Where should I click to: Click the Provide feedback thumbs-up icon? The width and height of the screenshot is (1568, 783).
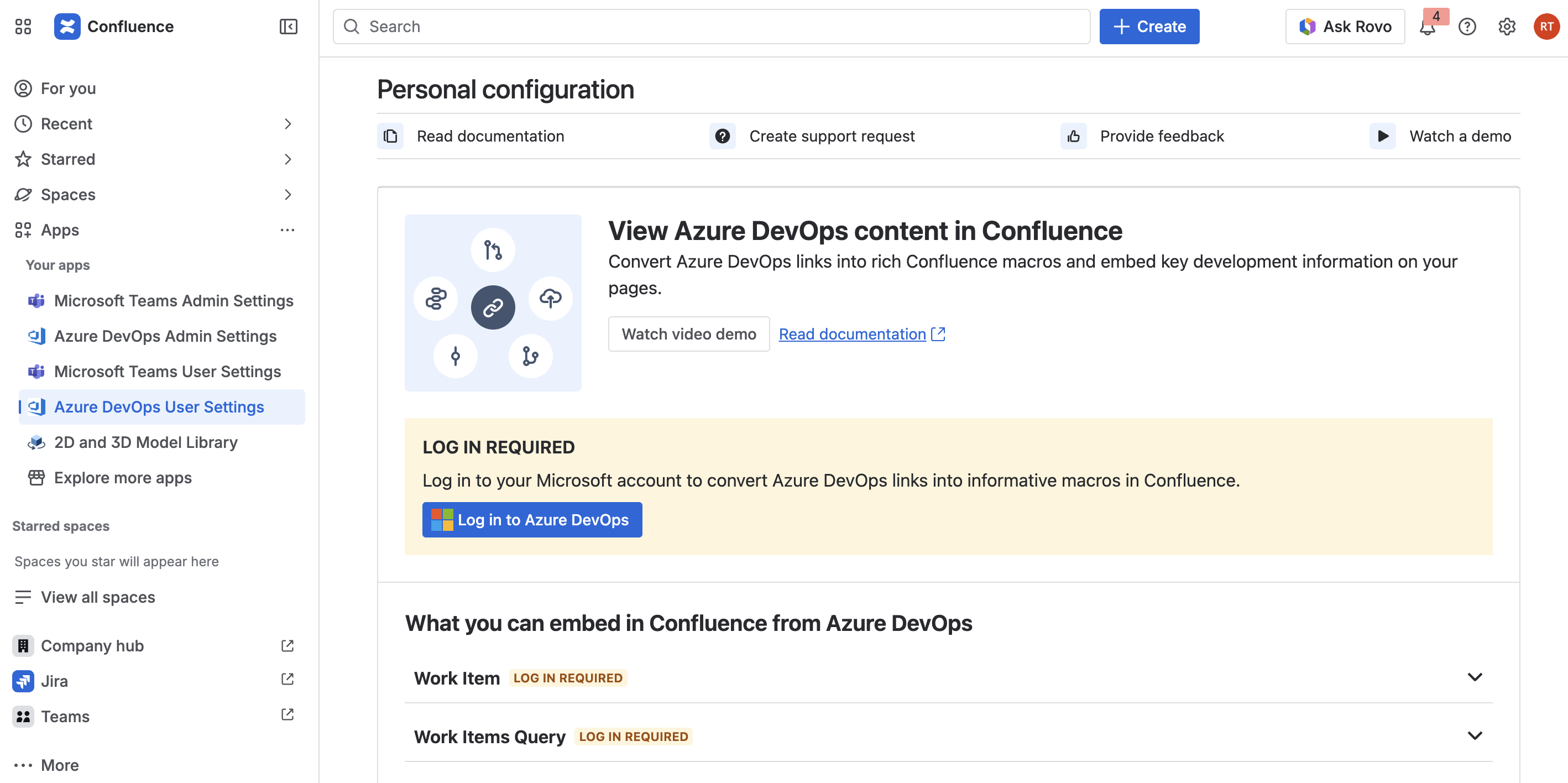(1074, 136)
